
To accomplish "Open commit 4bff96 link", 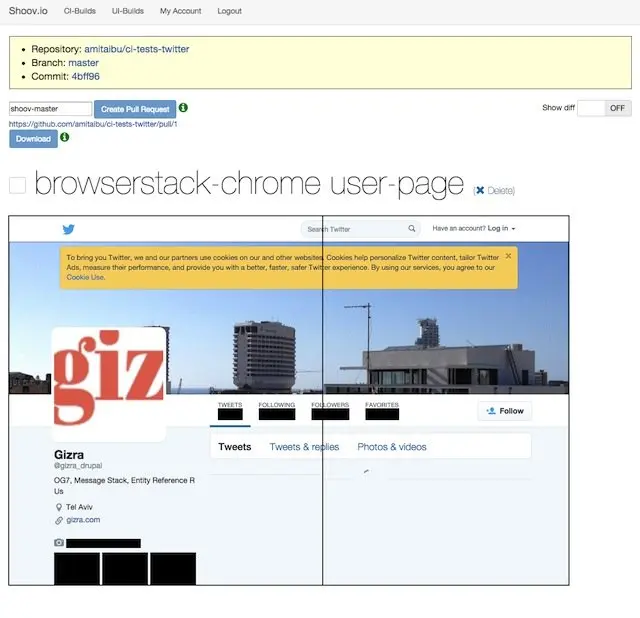I will pyautogui.click(x=86, y=76).
